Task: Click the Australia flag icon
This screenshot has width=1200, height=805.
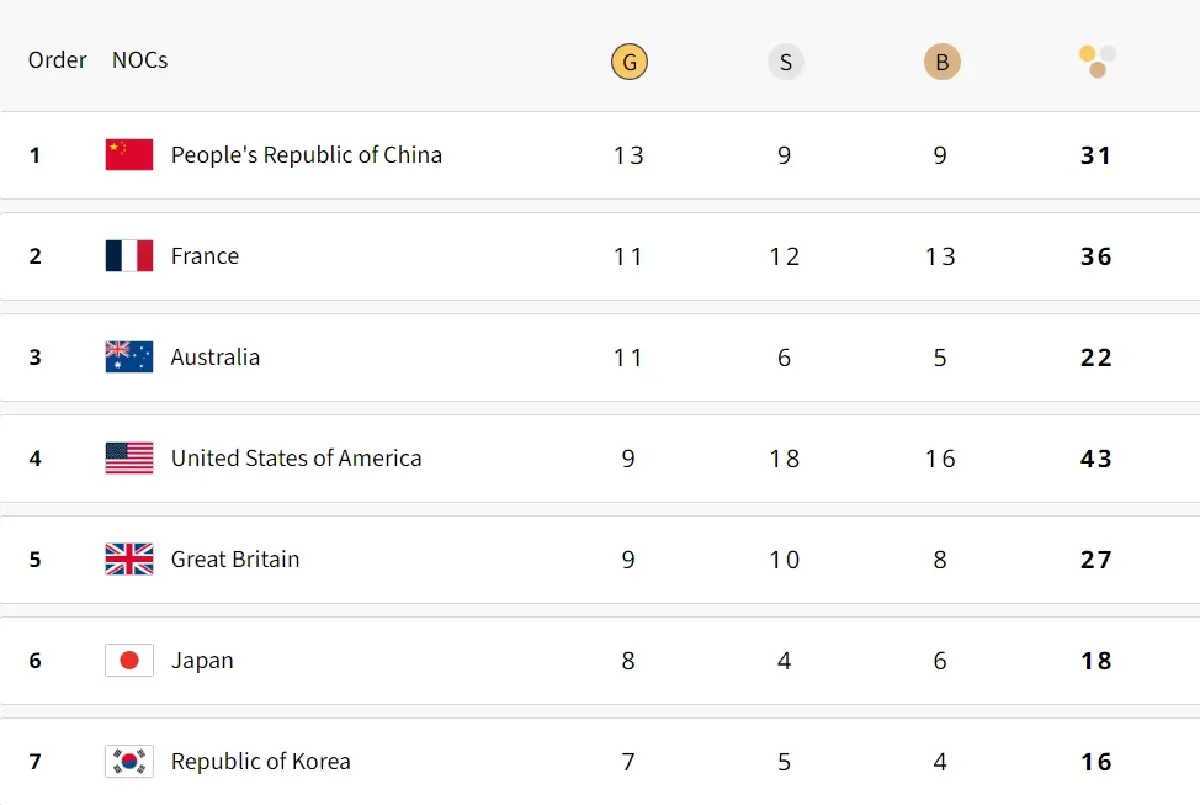Action: pyautogui.click(x=129, y=357)
